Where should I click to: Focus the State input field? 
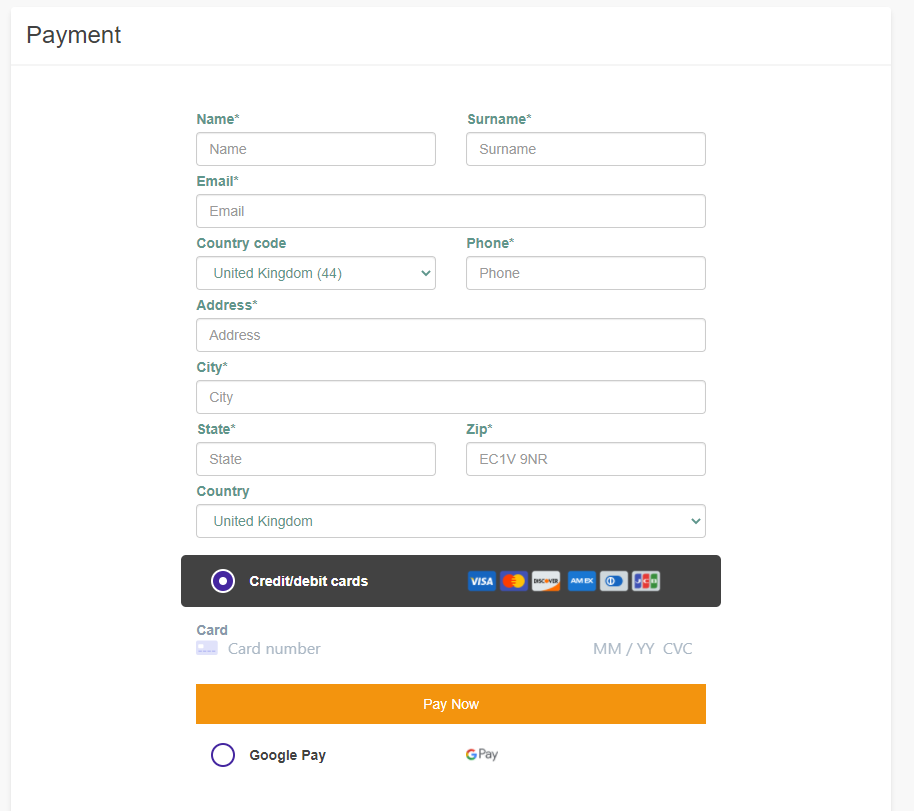click(x=316, y=459)
